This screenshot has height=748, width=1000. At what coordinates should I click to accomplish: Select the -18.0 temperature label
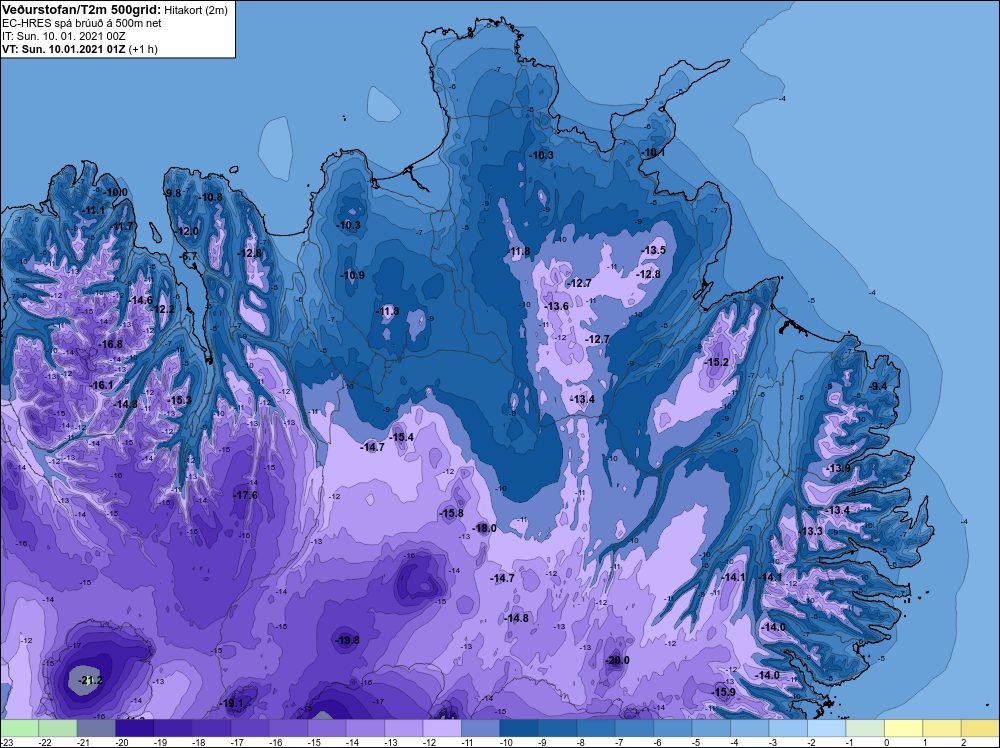(x=484, y=528)
